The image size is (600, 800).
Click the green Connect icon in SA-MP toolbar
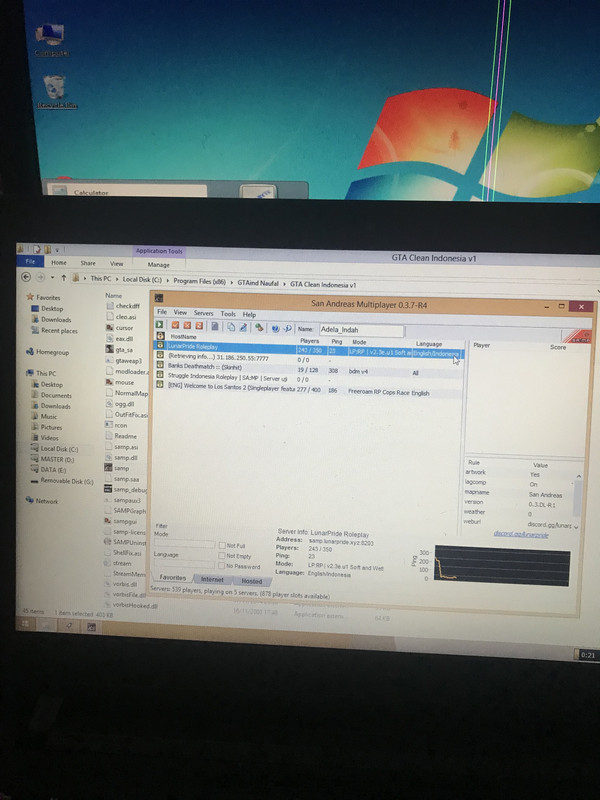point(160,324)
